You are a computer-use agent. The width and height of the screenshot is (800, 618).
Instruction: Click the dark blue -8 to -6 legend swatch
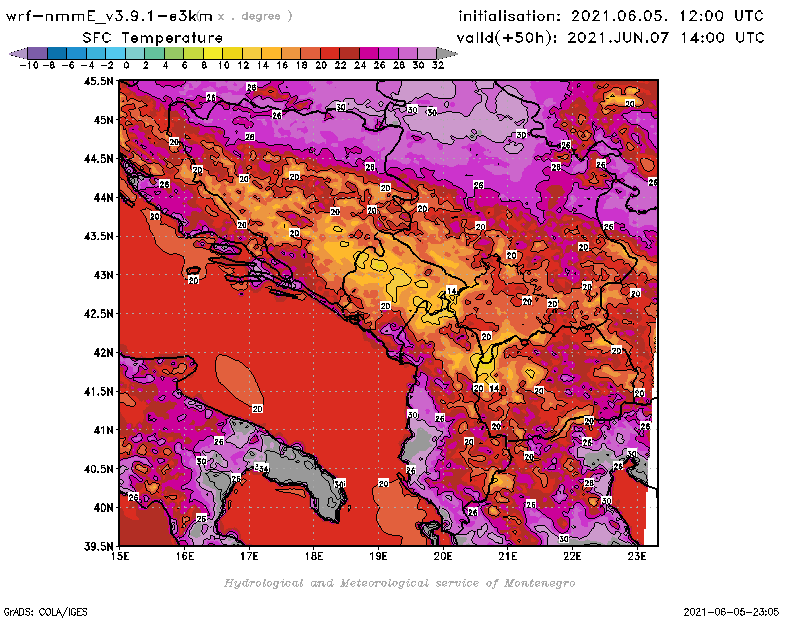tap(57, 53)
